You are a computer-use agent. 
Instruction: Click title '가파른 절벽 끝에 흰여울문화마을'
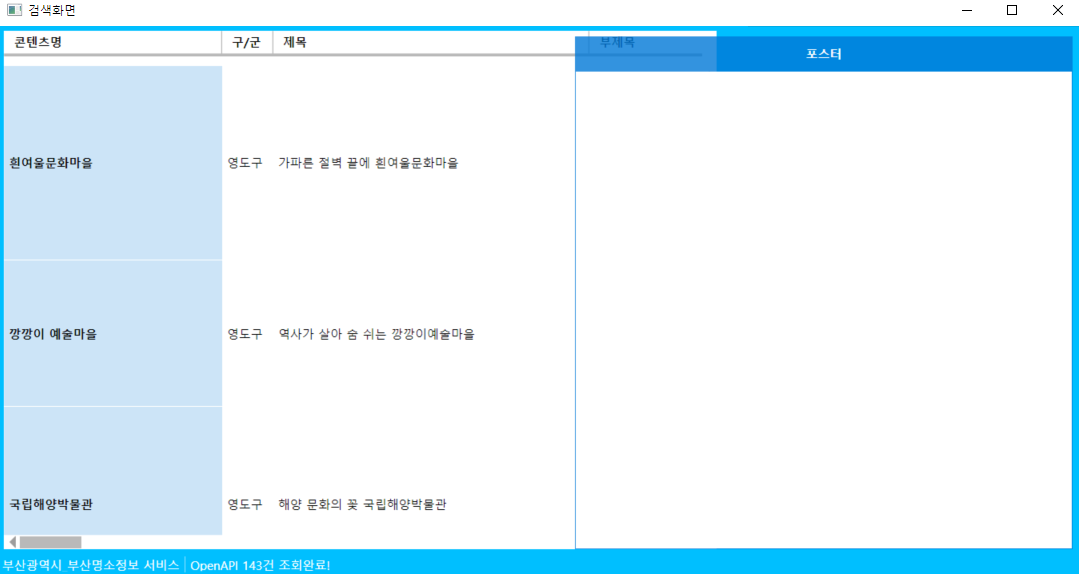point(368,162)
